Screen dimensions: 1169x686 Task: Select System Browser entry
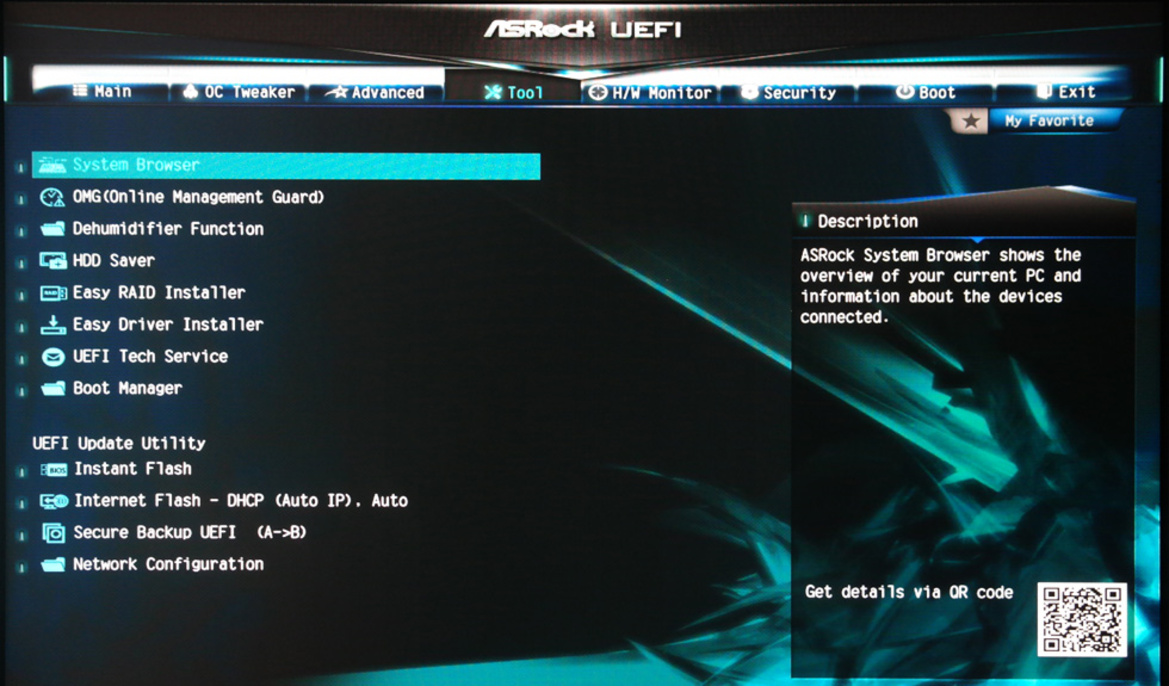pyautogui.click(x=286, y=166)
